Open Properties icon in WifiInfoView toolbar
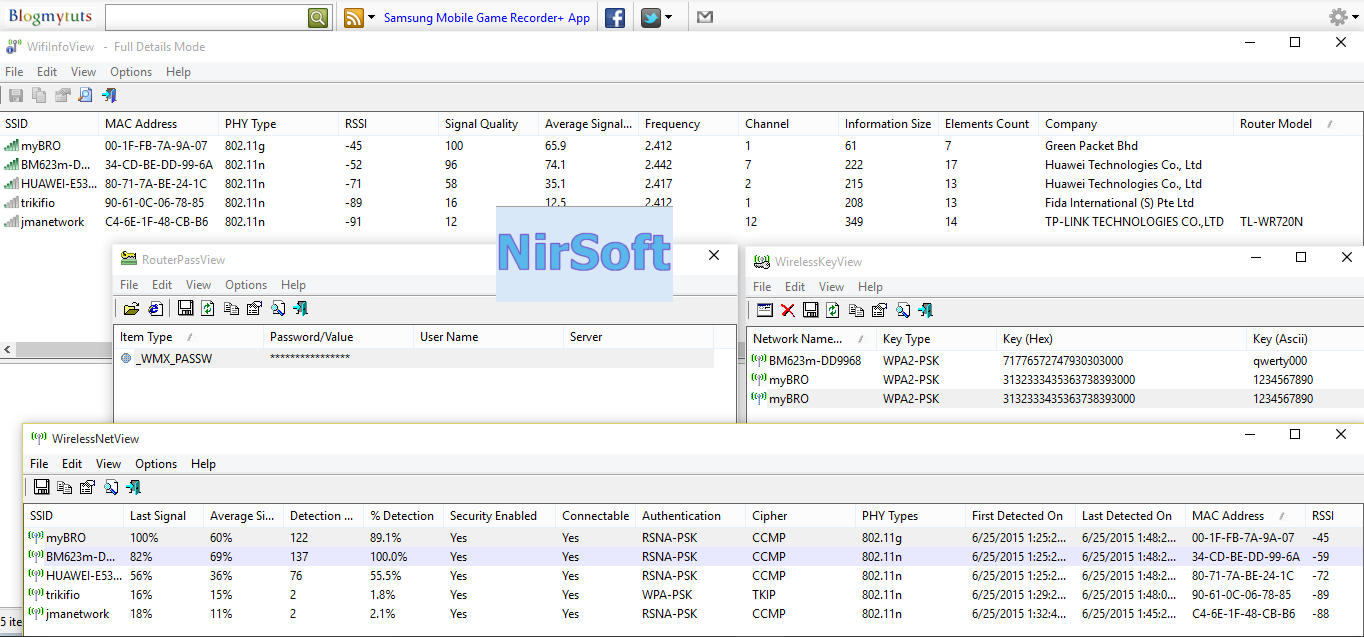The width and height of the screenshot is (1364, 637). click(62, 95)
